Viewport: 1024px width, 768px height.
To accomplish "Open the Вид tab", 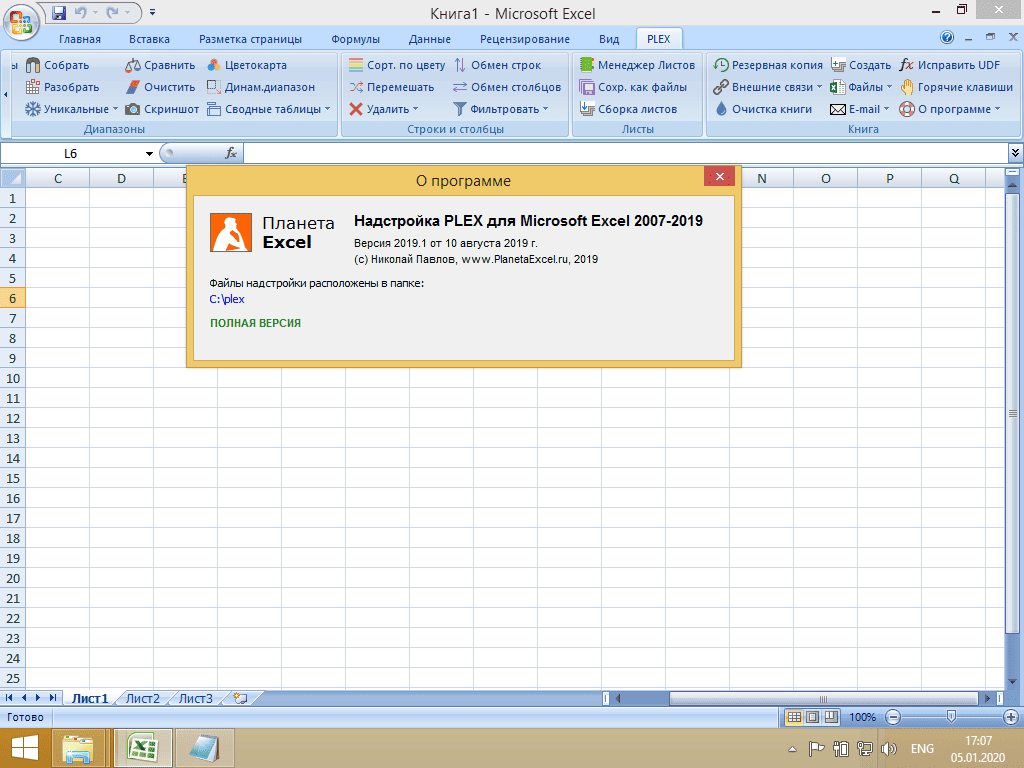I will click(x=609, y=39).
